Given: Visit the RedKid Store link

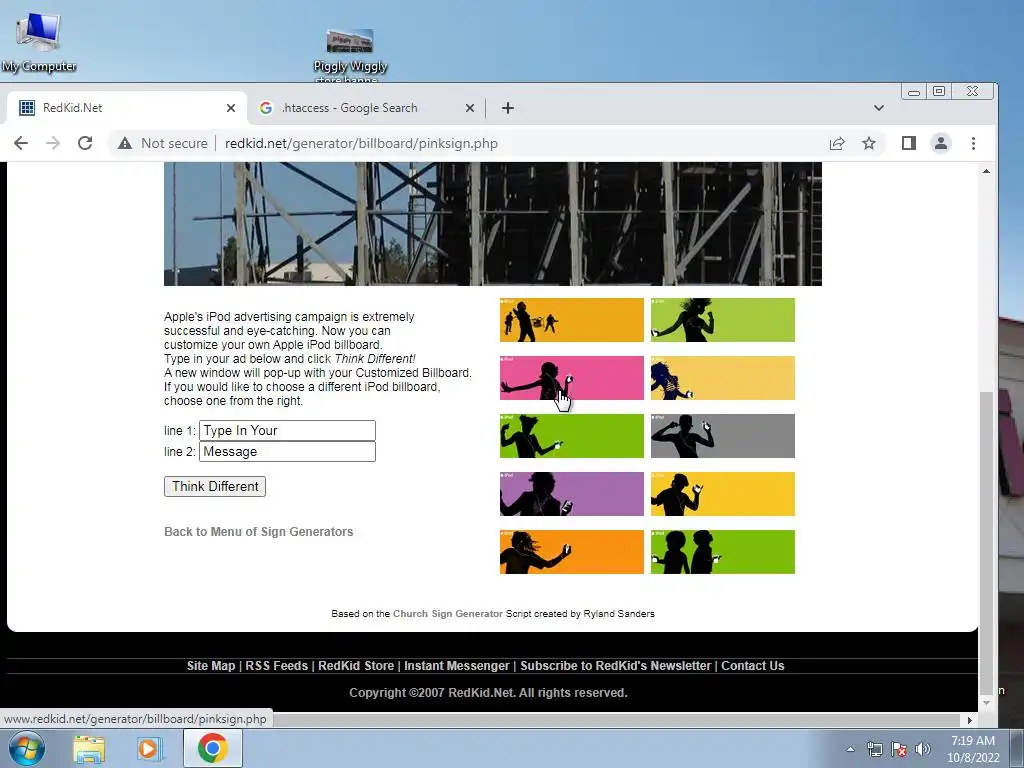Looking at the screenshot, I should coord(356,665).
